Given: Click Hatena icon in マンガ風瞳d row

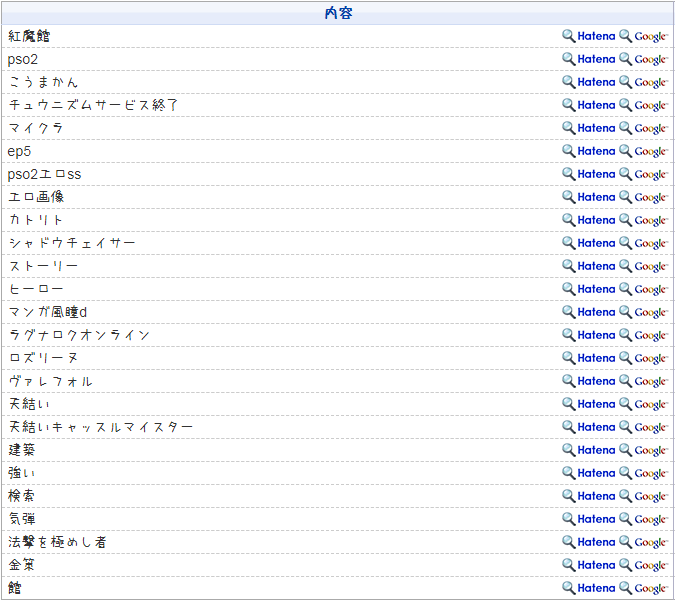Looking at the screenshot, I should click(x=589, y=312).
